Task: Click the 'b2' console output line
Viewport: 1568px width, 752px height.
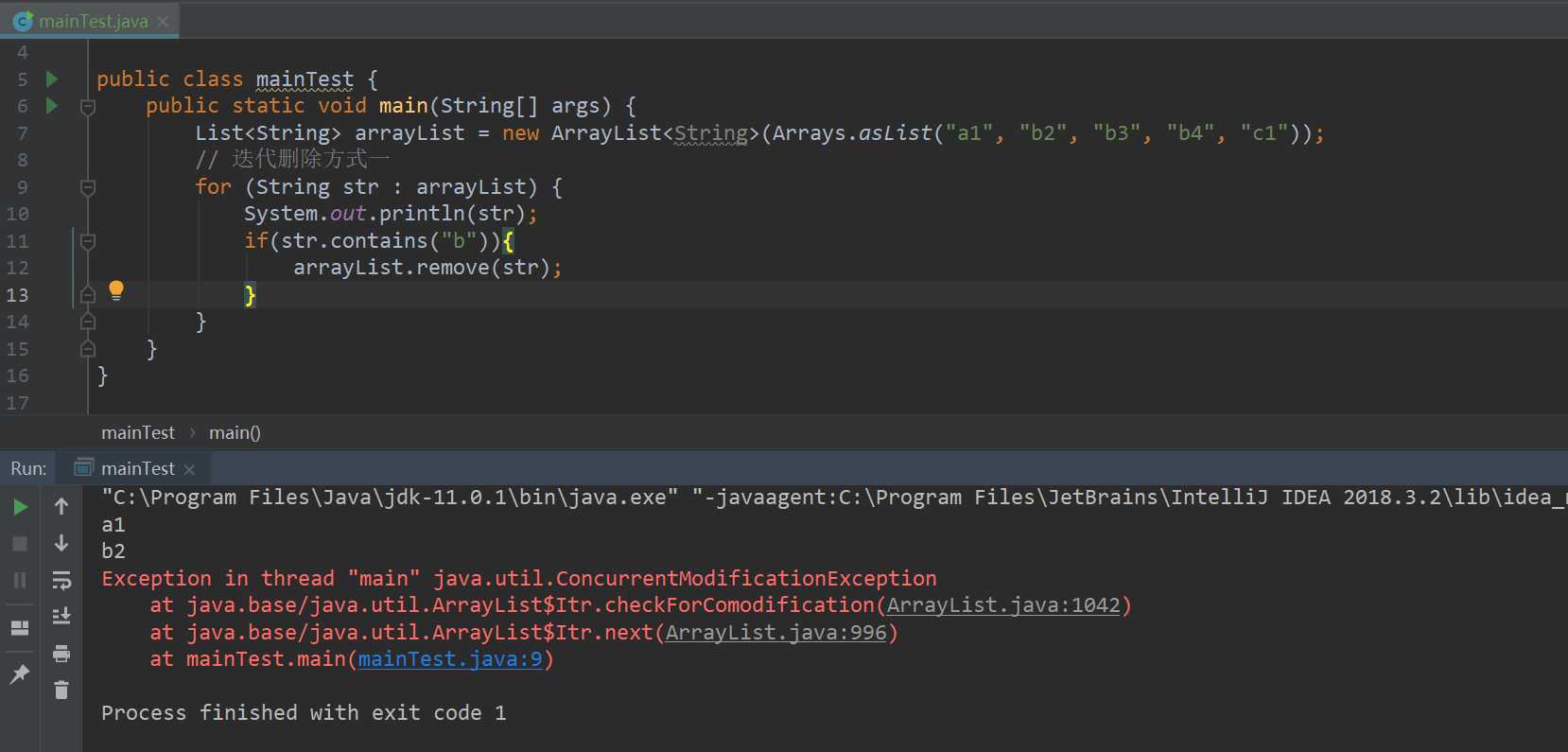Action: 113,551
